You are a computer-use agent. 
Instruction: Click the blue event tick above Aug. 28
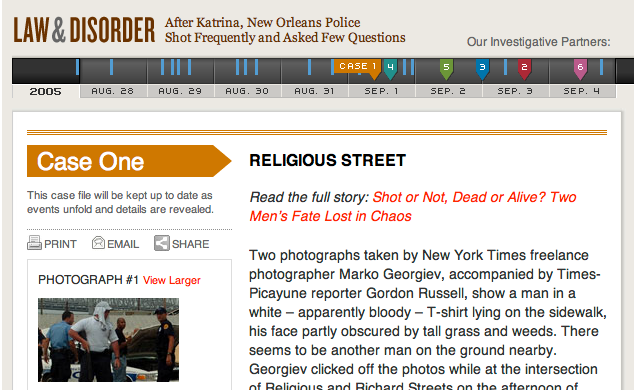pyautogui.click(x=112, y=67)
